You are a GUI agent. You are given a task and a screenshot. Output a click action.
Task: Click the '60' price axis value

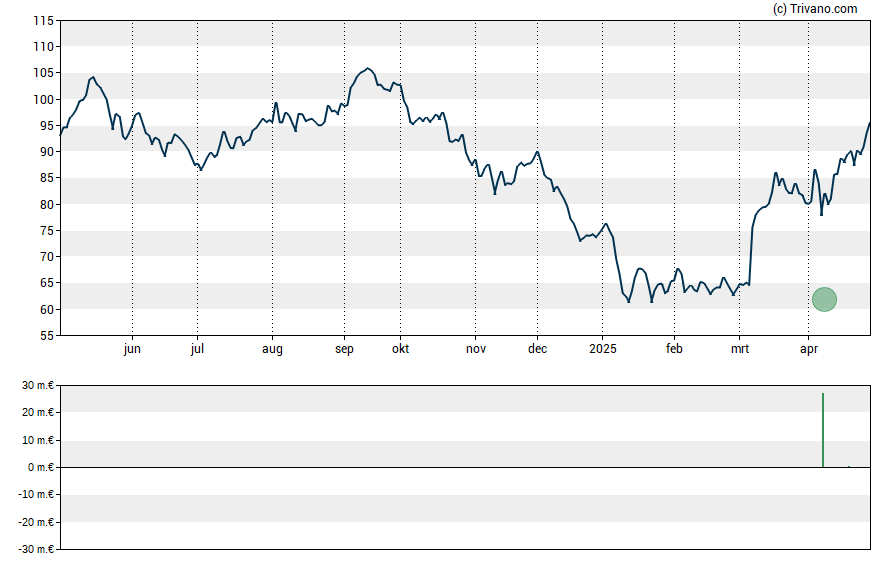[x=47, y=310]
